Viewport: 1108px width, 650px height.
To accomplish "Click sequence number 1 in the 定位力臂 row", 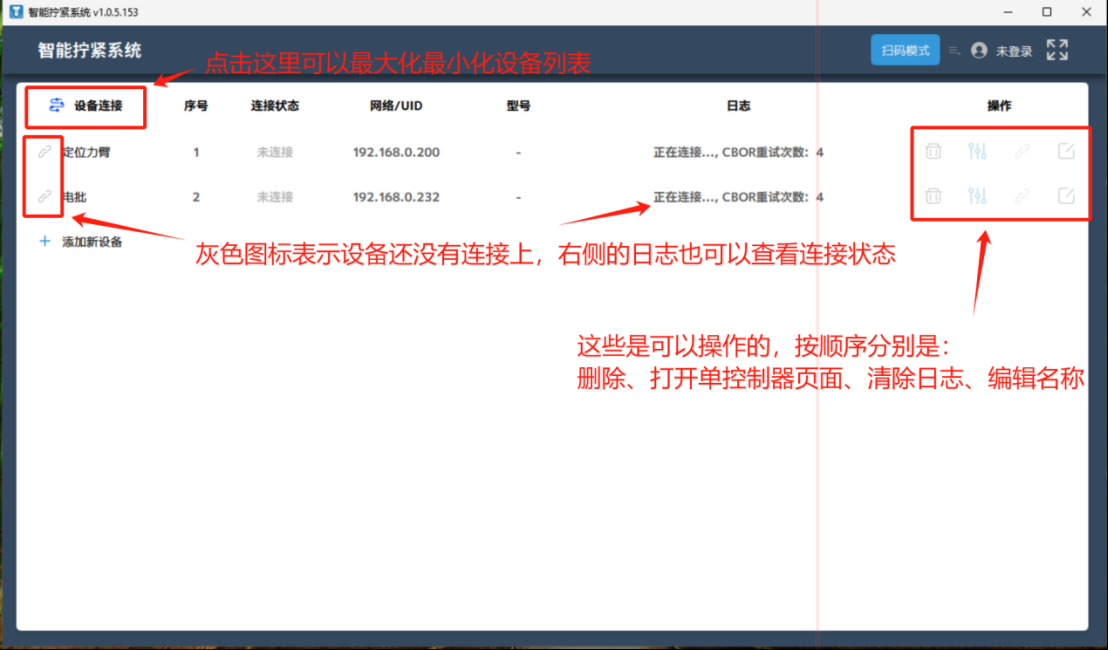I will (196, 152).
